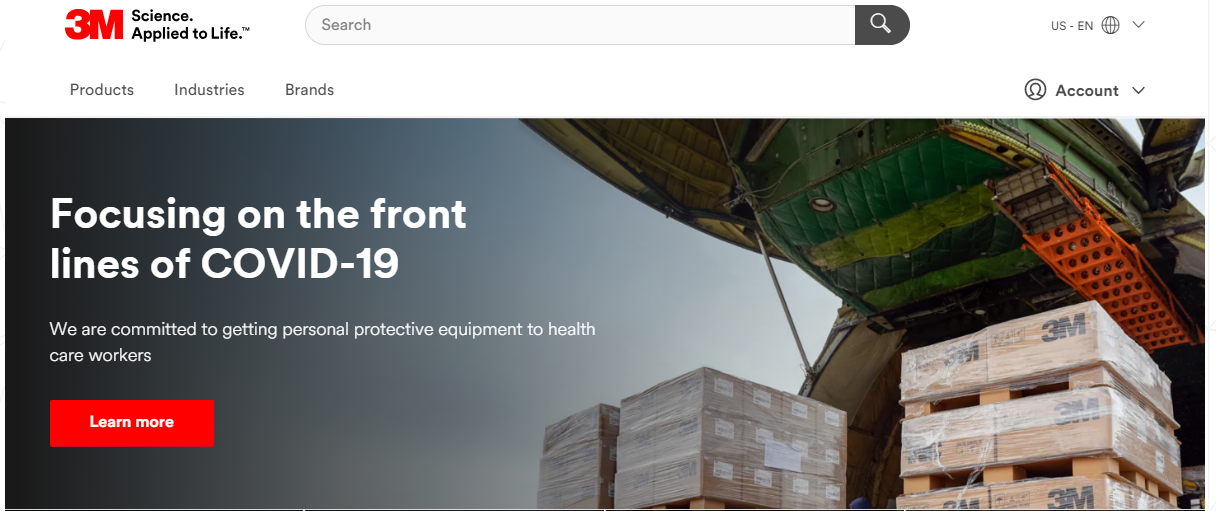Expand the US - EN language chevron

pyautogui.click(x=1138, y=25)
